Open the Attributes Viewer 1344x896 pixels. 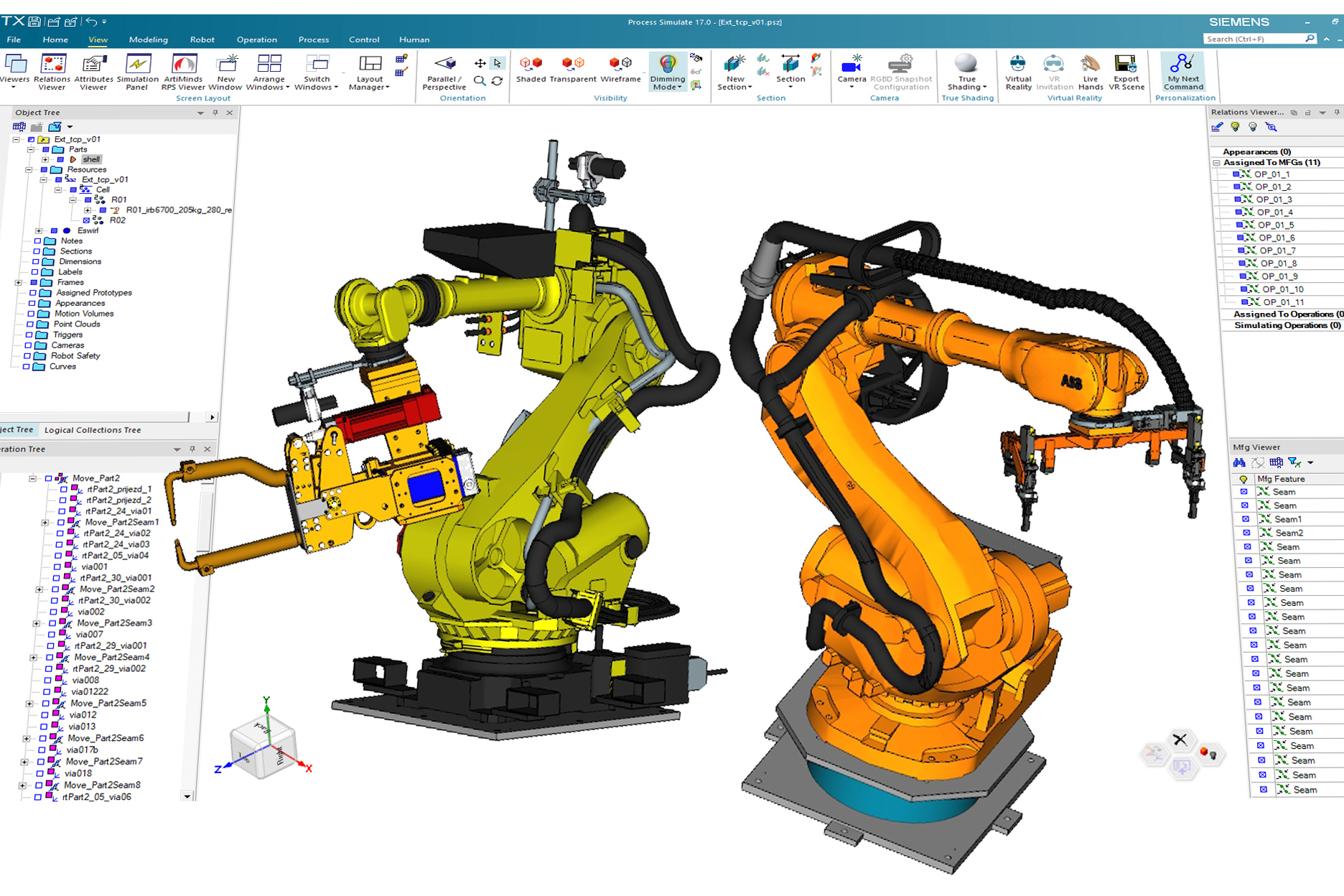(93, 73)
